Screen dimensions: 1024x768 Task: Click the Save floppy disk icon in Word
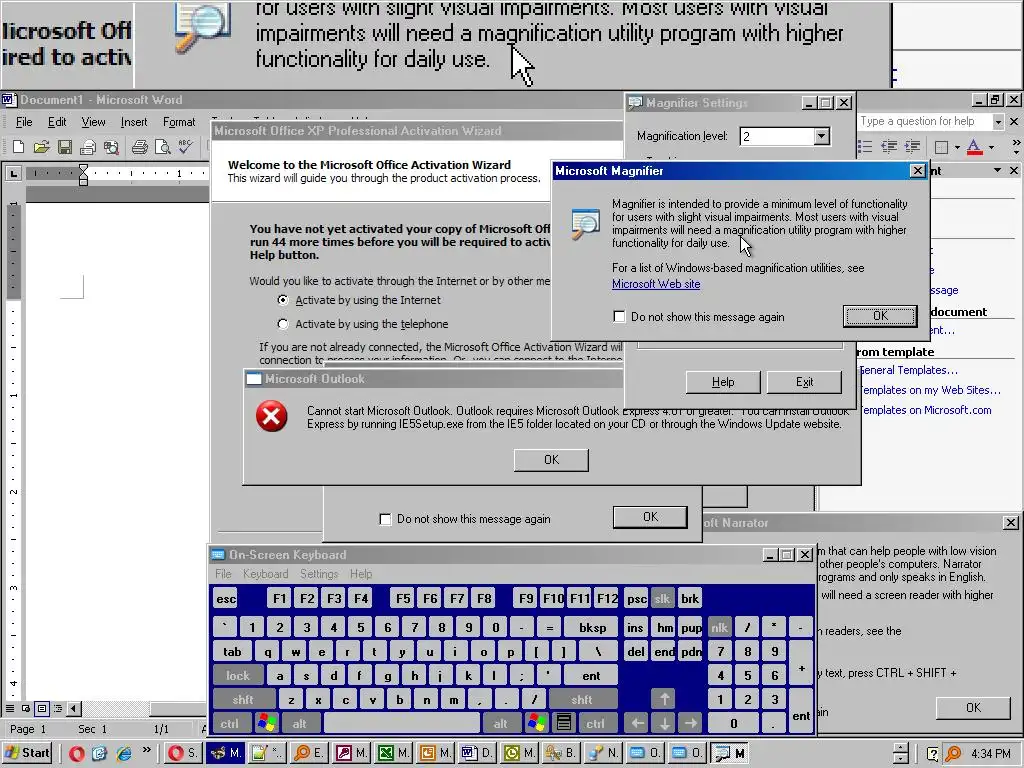[65, 147]
